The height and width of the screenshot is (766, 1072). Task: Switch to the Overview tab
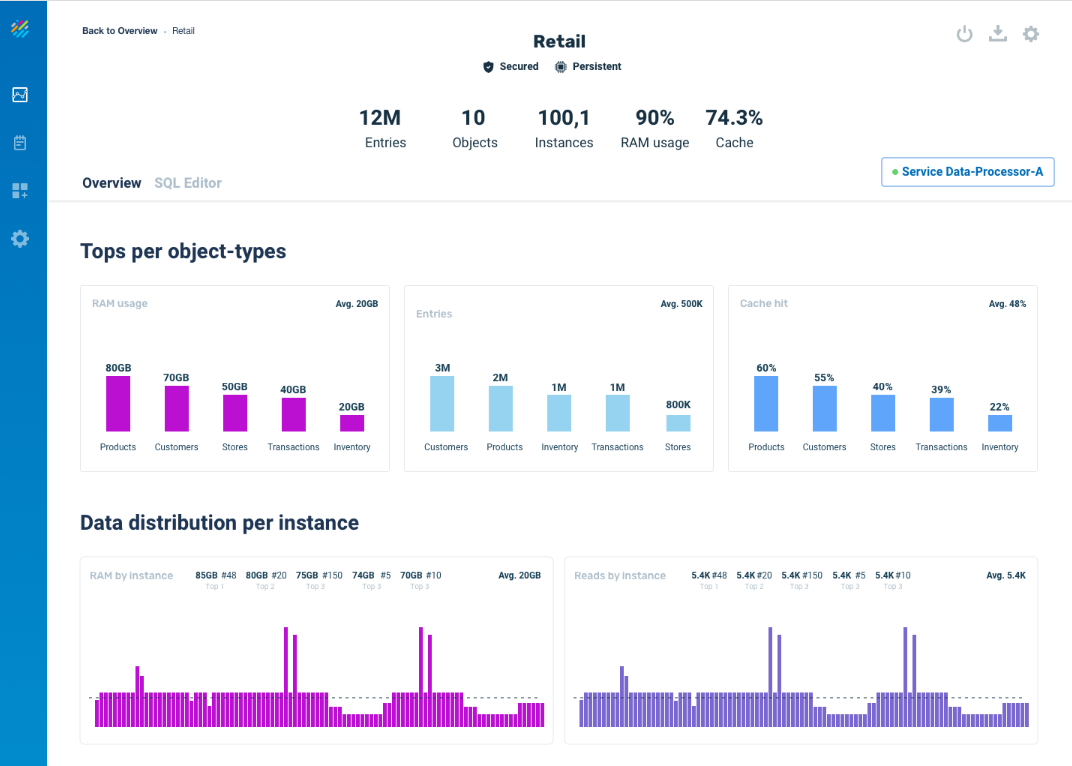111,183
